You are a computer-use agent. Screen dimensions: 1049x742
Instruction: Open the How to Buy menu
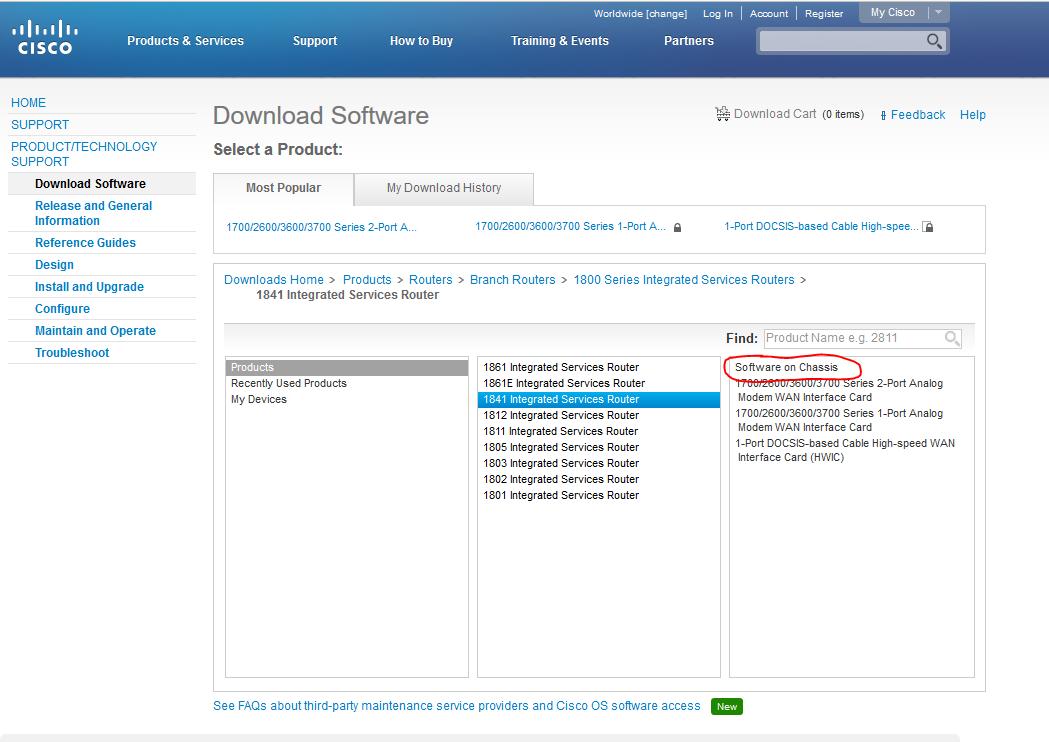point(421,41)
